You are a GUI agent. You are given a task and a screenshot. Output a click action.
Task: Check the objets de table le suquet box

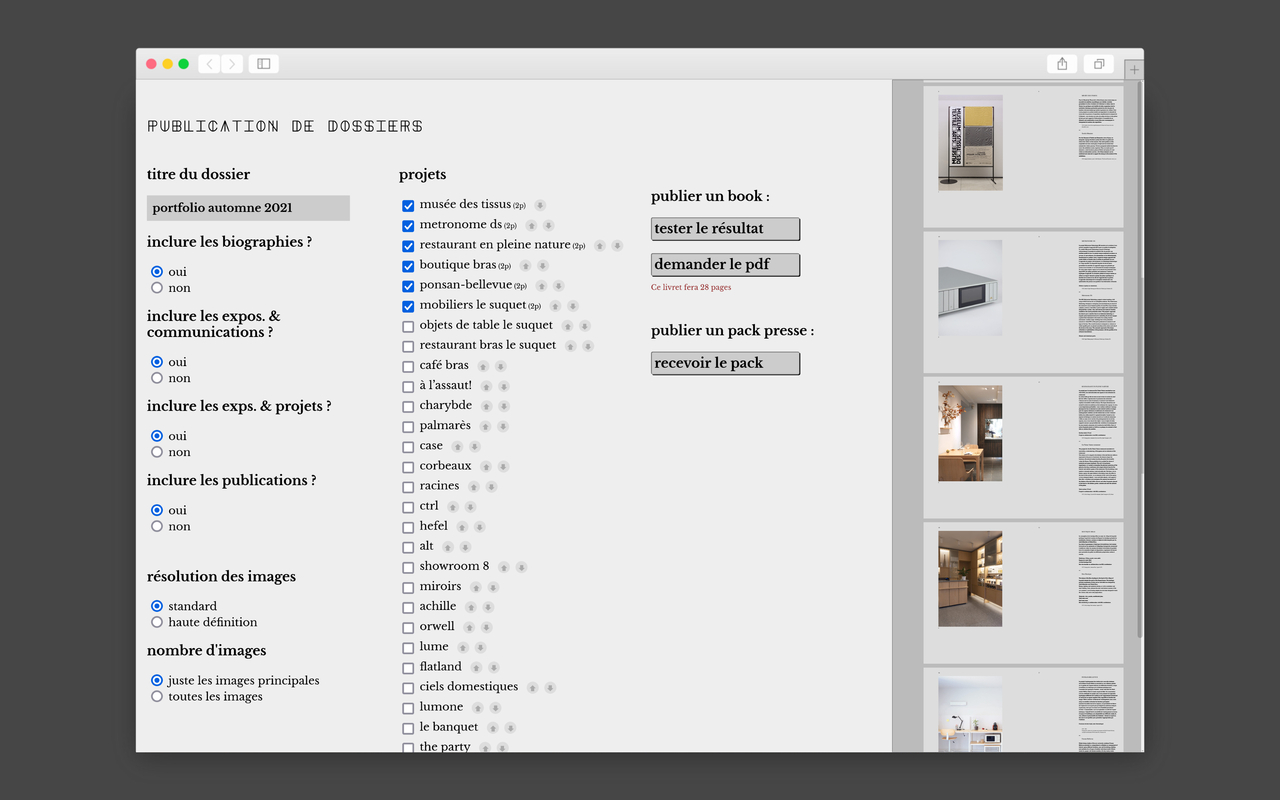[408, 326]
